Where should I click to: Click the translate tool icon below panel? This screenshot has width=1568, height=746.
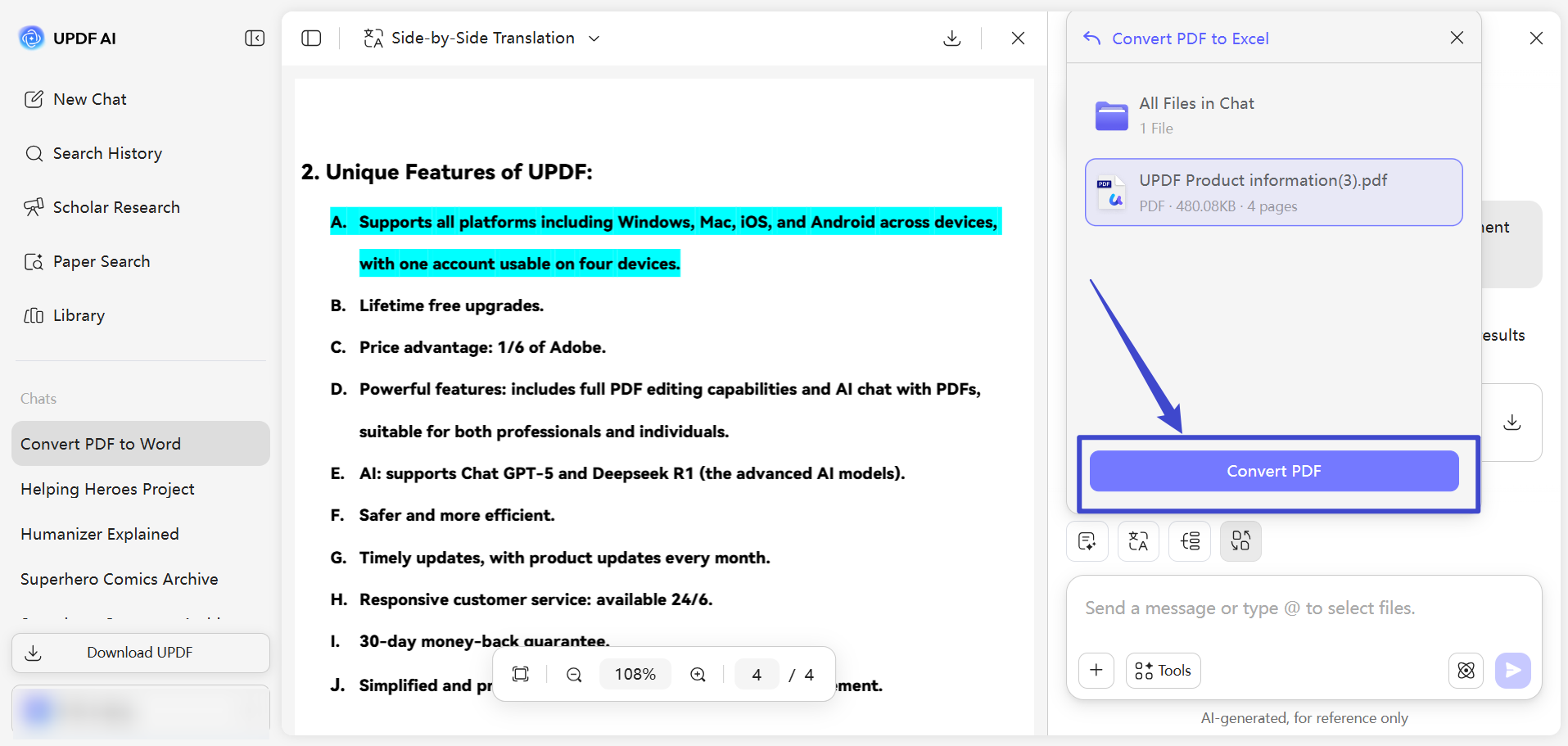[x=1138, y=541]
